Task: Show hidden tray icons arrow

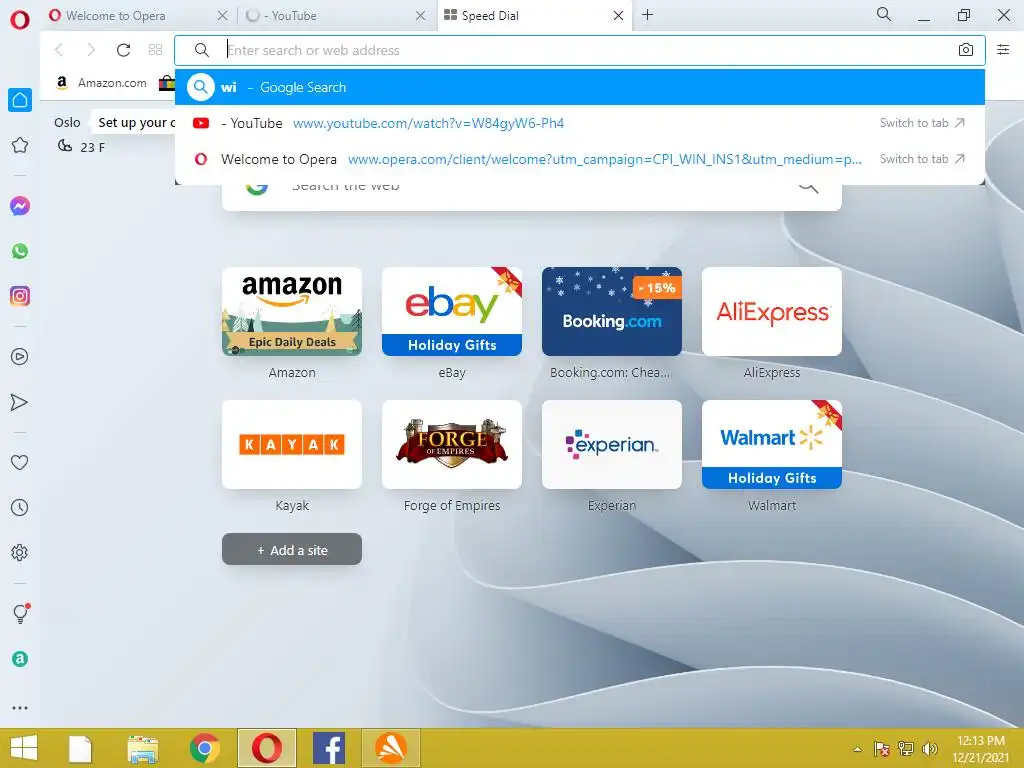Action: tap(858, 750)
